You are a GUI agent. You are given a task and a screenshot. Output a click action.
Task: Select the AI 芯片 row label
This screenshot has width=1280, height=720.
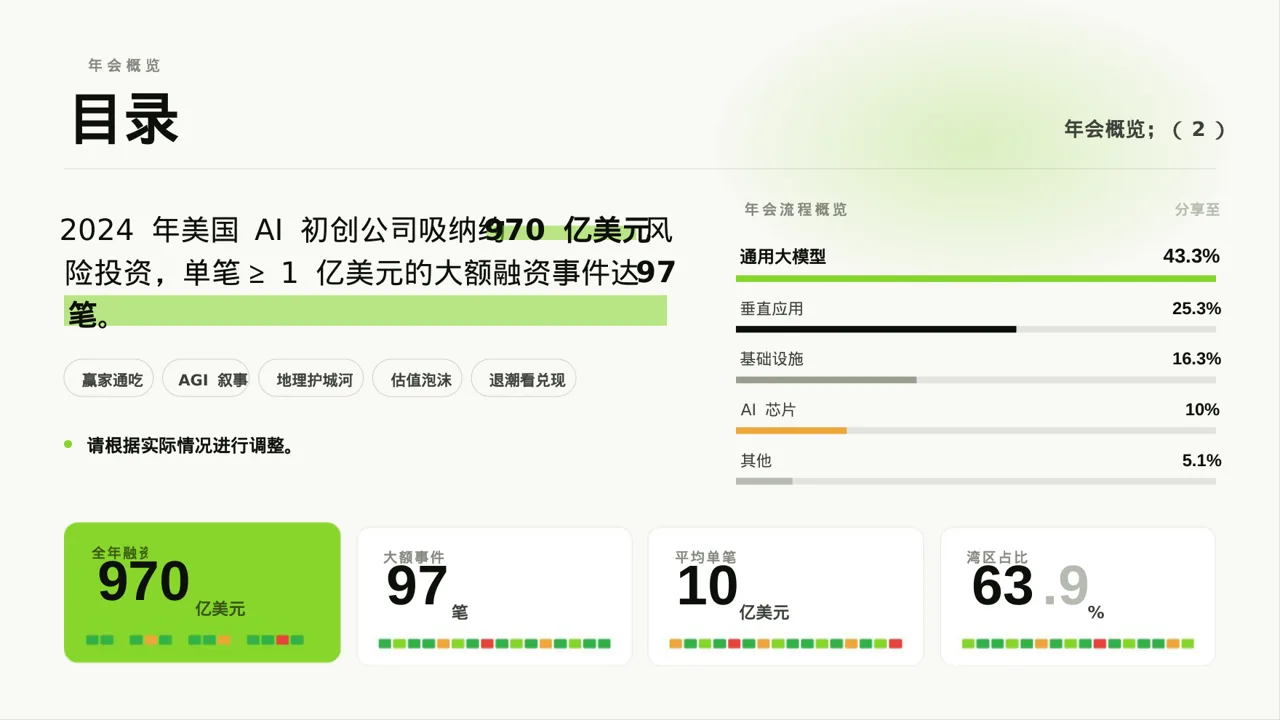(x=768, y=410)
